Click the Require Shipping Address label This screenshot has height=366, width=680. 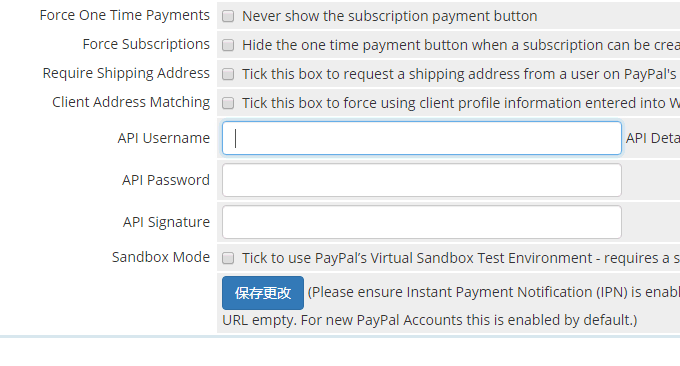[x=126, y=73]
